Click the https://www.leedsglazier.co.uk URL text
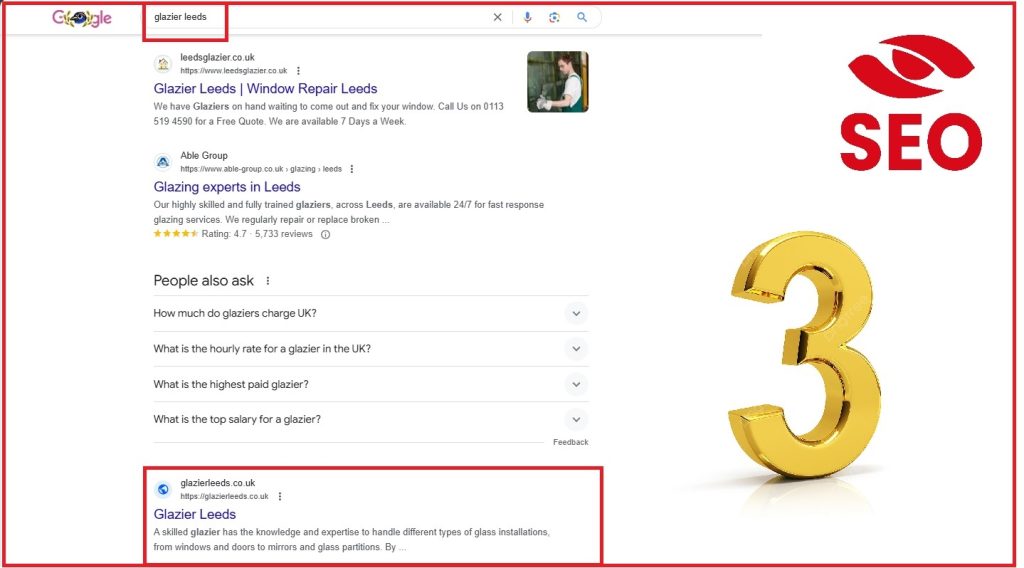This screenshot has width=1024, height=568. tap(234, 71)
